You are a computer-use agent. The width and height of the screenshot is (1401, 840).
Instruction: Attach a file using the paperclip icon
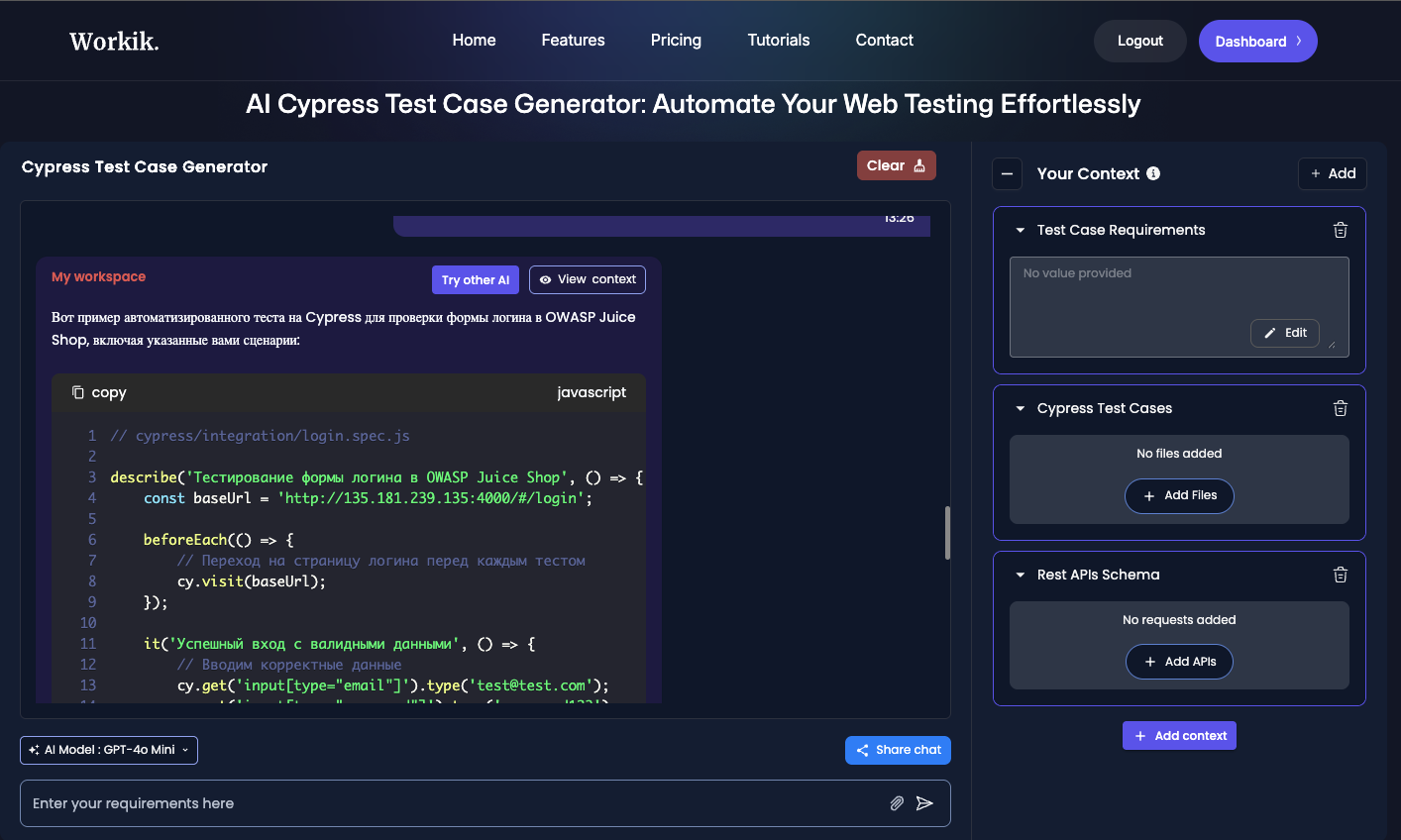[x=897, y=803]
